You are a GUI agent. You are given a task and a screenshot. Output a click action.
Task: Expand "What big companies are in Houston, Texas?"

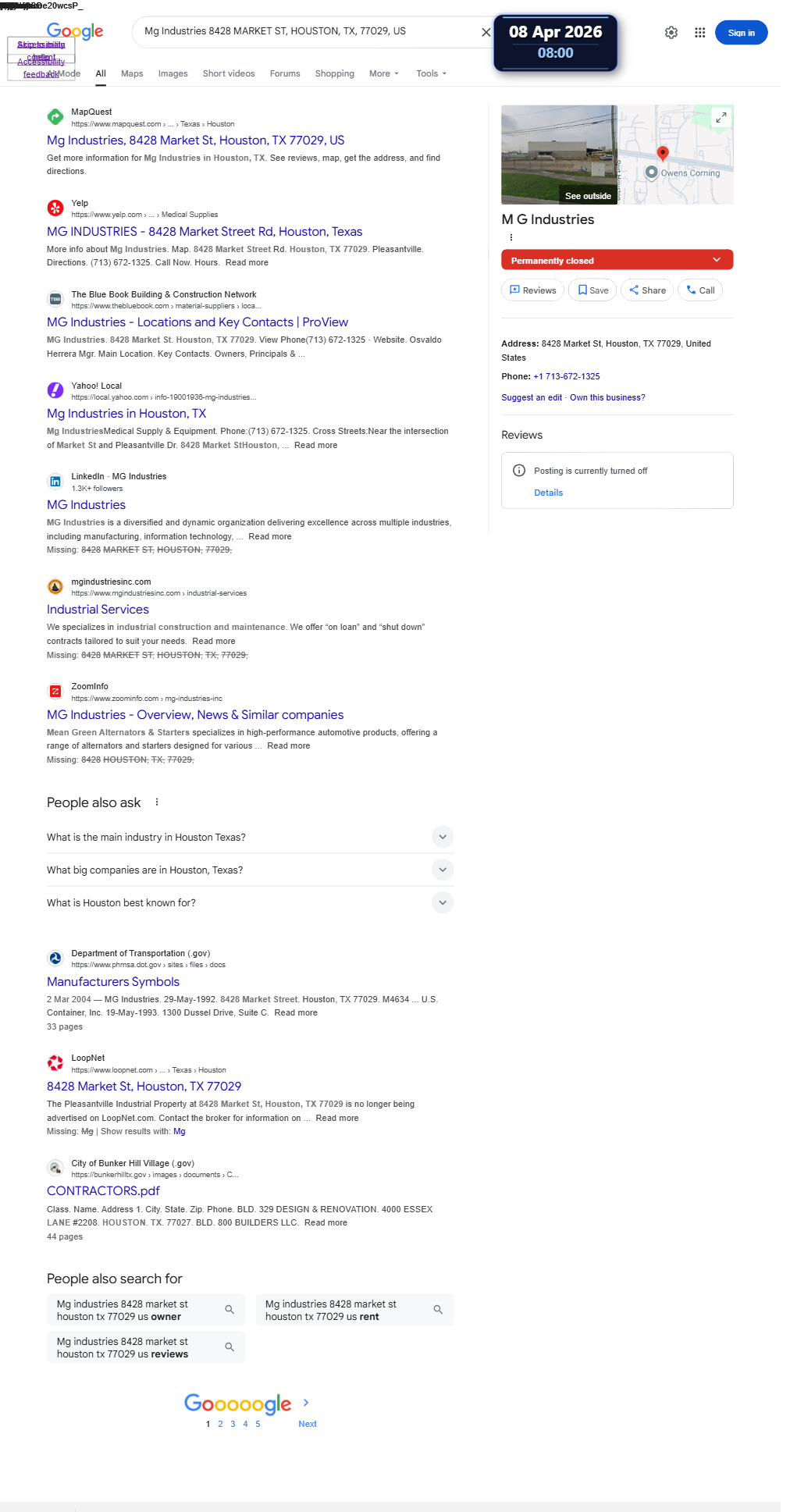(x=442, y=870)
